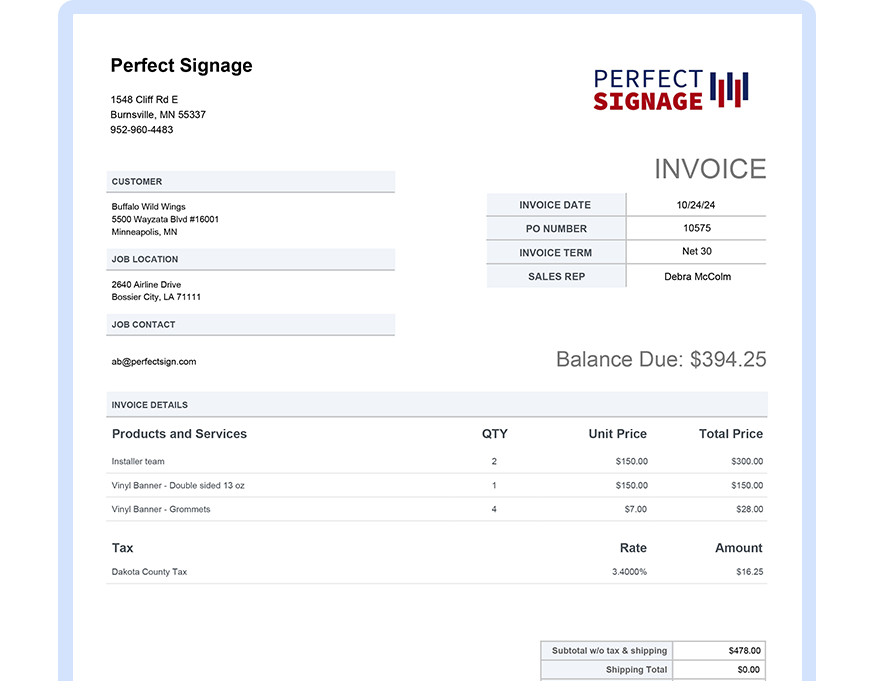Select the Vinyl Banner Double sided row
Image resolution: width=875 pixels, height=681 pixels.
tap(437, 486)
